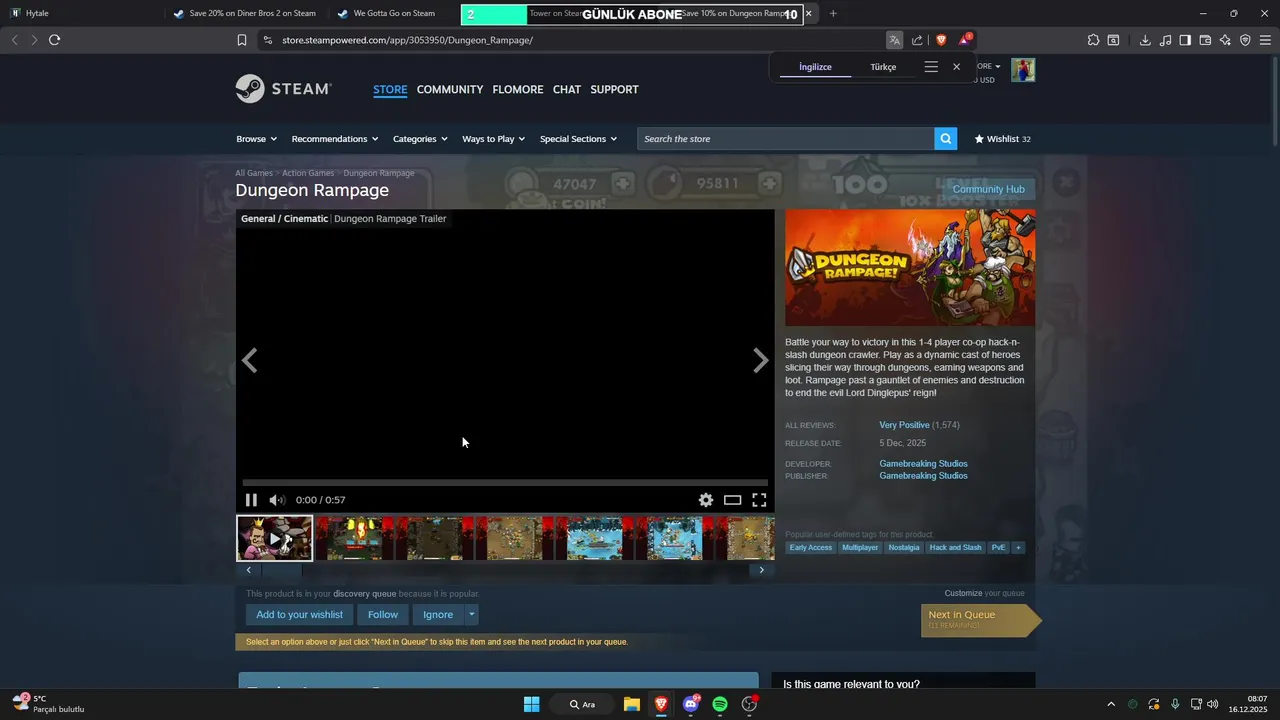Select Türkçe in translate popup
This screenshot has height=720, width=1280.
pyautogui.click(x=883, y=67)
